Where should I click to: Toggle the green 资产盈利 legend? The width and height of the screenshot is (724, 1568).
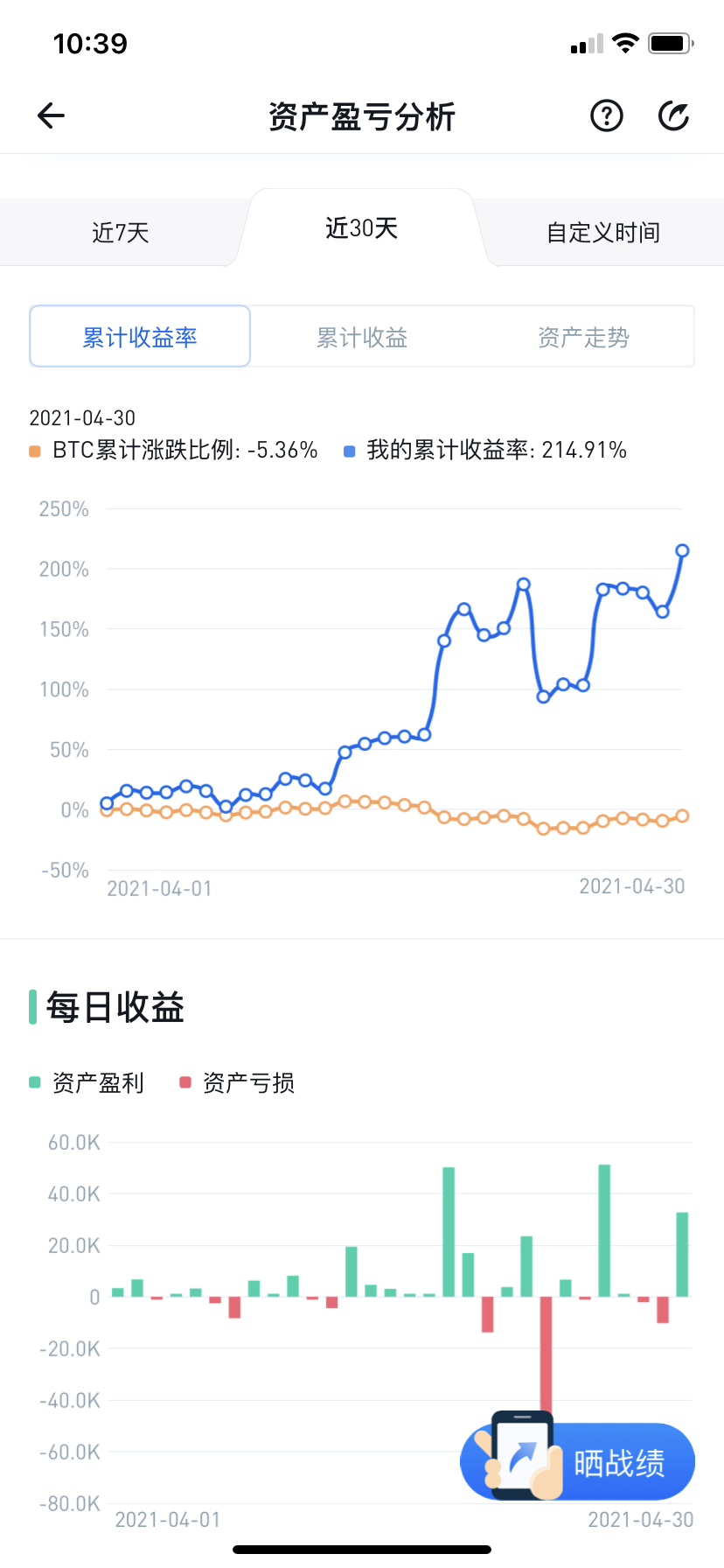click(35, 1082)
